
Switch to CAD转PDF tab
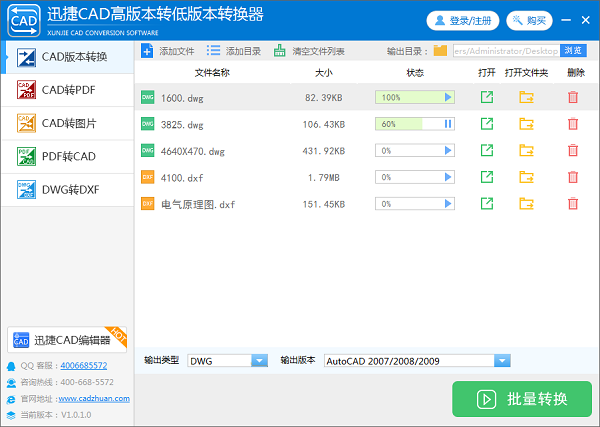coord(68,90)
